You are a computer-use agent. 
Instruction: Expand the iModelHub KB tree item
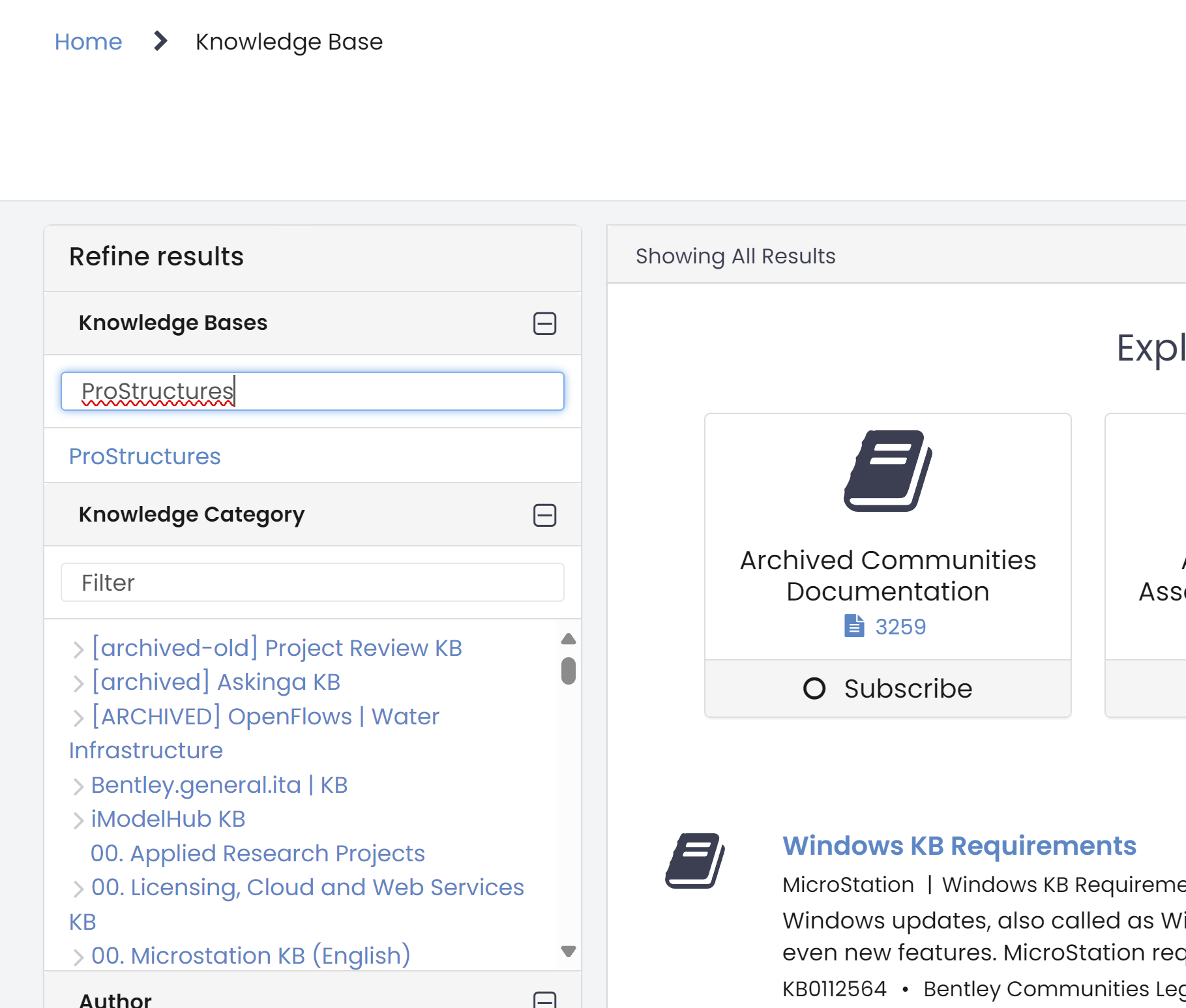point(78,820)
